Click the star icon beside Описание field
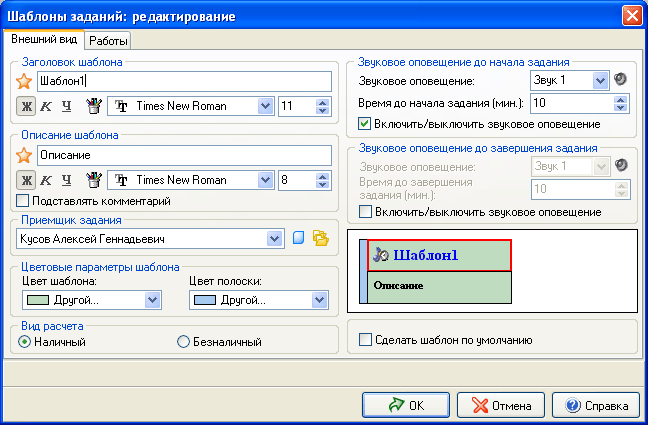The width and height of the screenshot is (648, 425). (x=25, y=155)
